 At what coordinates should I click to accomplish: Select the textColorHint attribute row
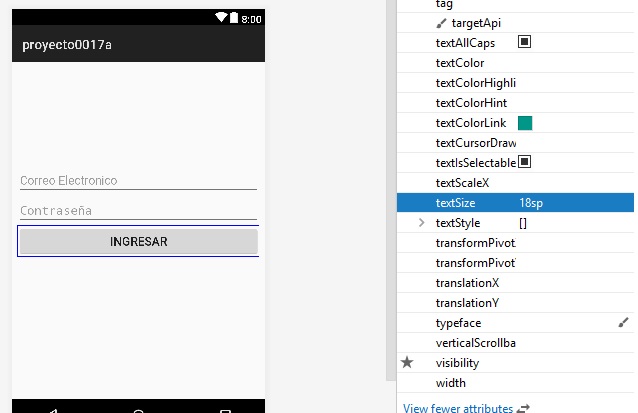point(471,103)
